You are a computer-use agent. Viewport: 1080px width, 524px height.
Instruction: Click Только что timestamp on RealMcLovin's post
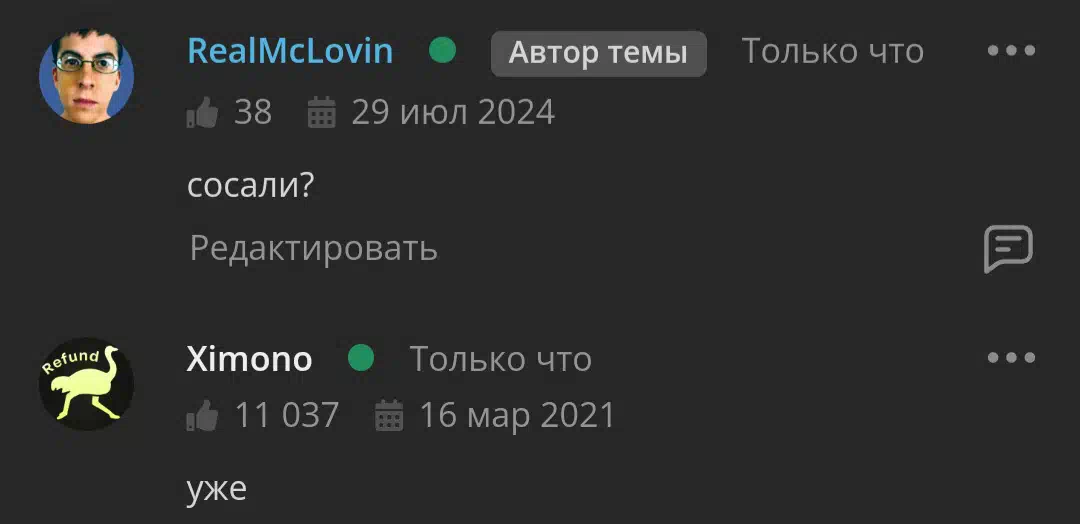pos(833,51)
